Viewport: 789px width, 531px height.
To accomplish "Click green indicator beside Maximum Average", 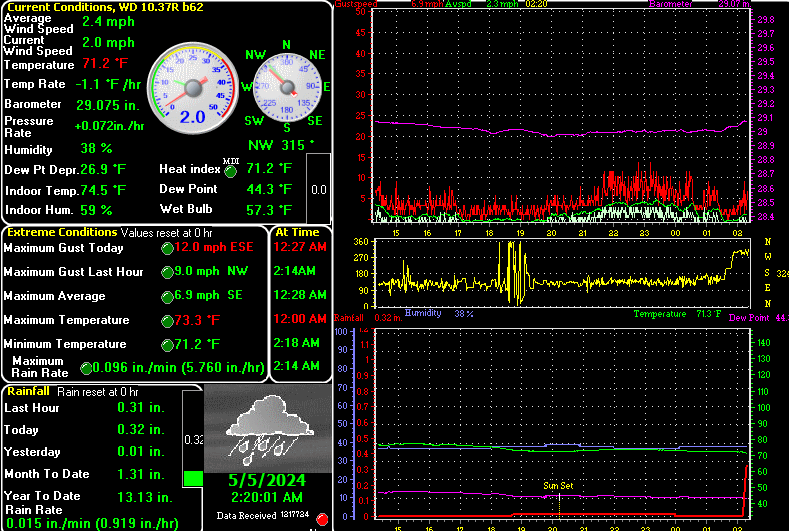I will (x=167, y=296).
